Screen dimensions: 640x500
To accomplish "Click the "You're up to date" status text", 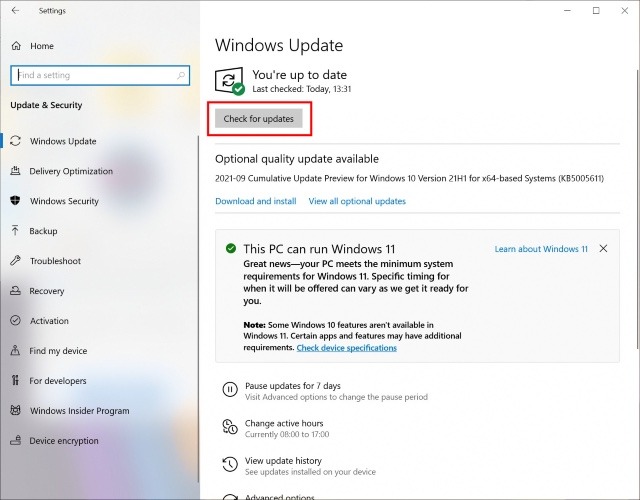I will 299,75.
